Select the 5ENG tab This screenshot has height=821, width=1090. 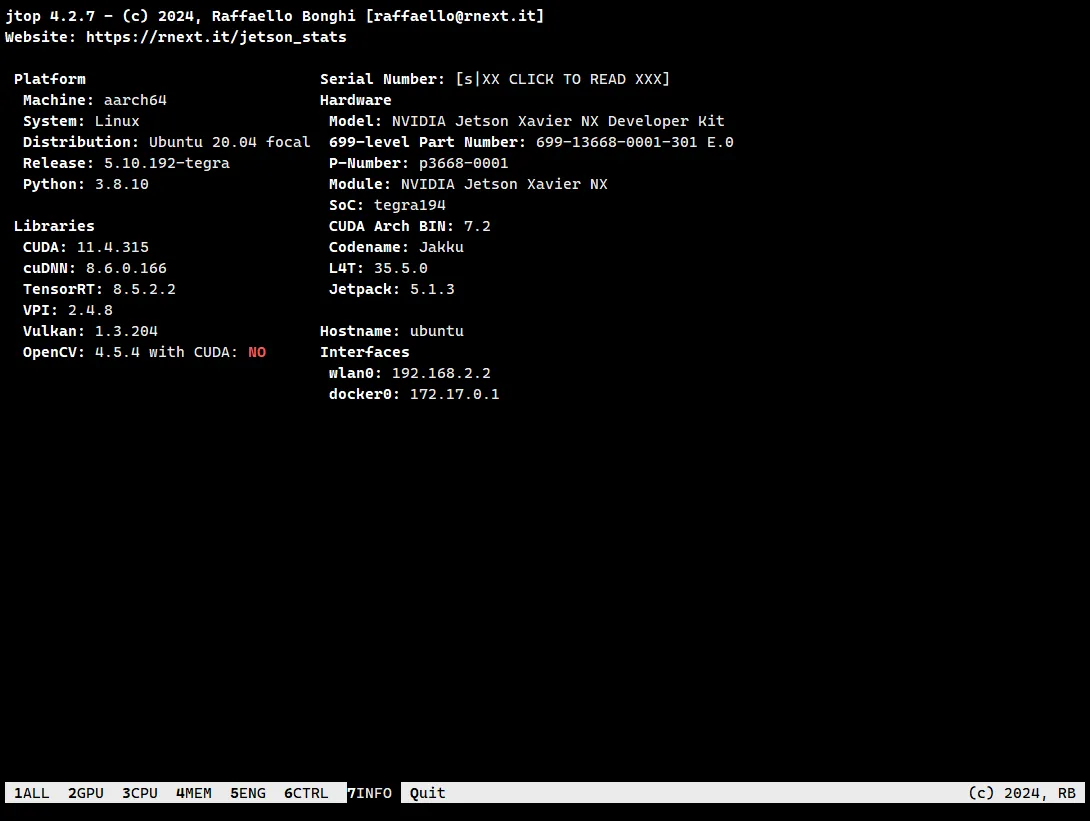pyautogui.click(x=248, y=793)
